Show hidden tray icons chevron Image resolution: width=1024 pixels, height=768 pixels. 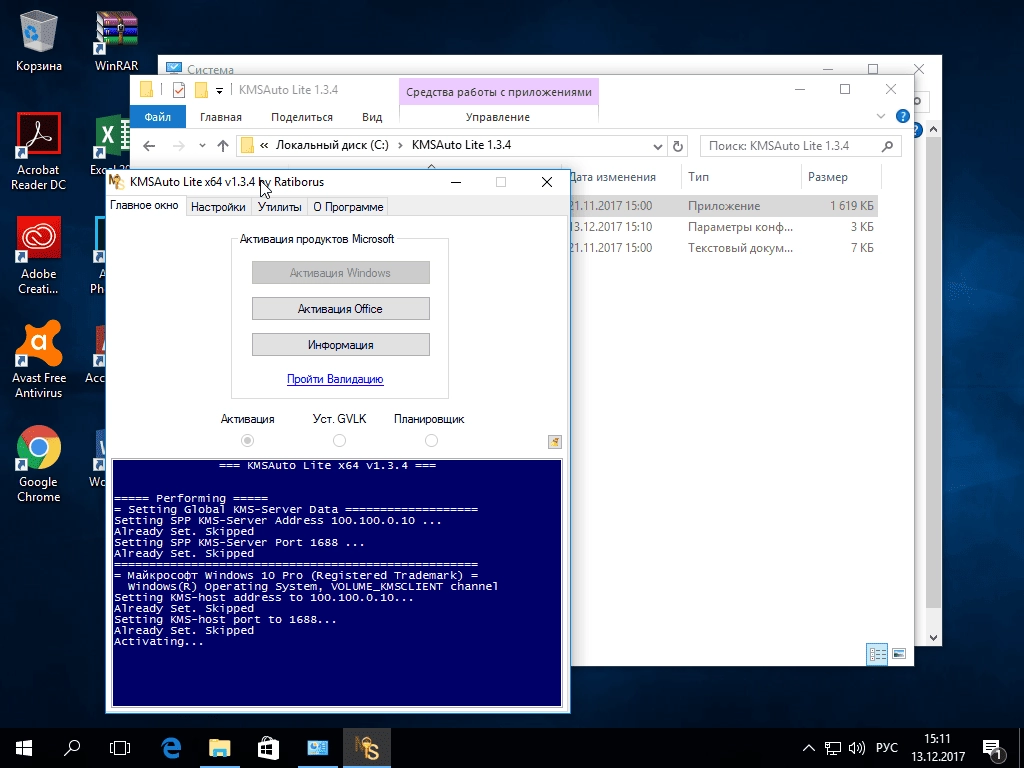pyautogui.click(x=808, y=748)
